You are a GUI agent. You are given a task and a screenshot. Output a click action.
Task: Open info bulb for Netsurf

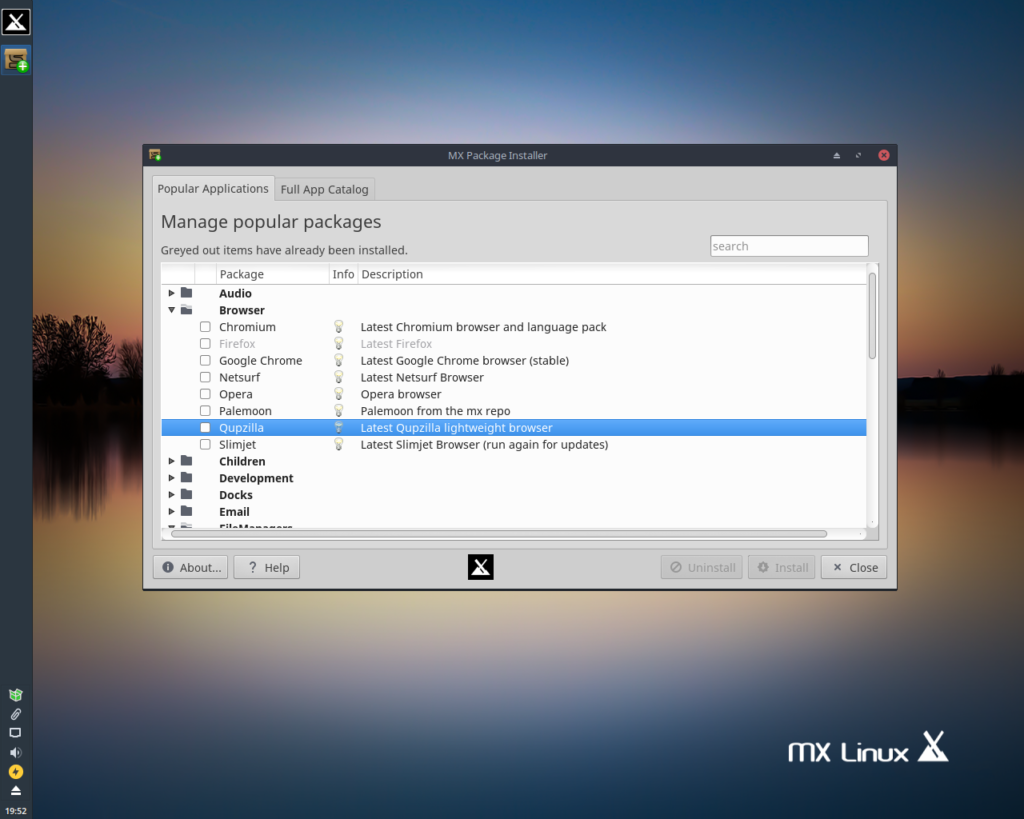click(x=338, y=377)
